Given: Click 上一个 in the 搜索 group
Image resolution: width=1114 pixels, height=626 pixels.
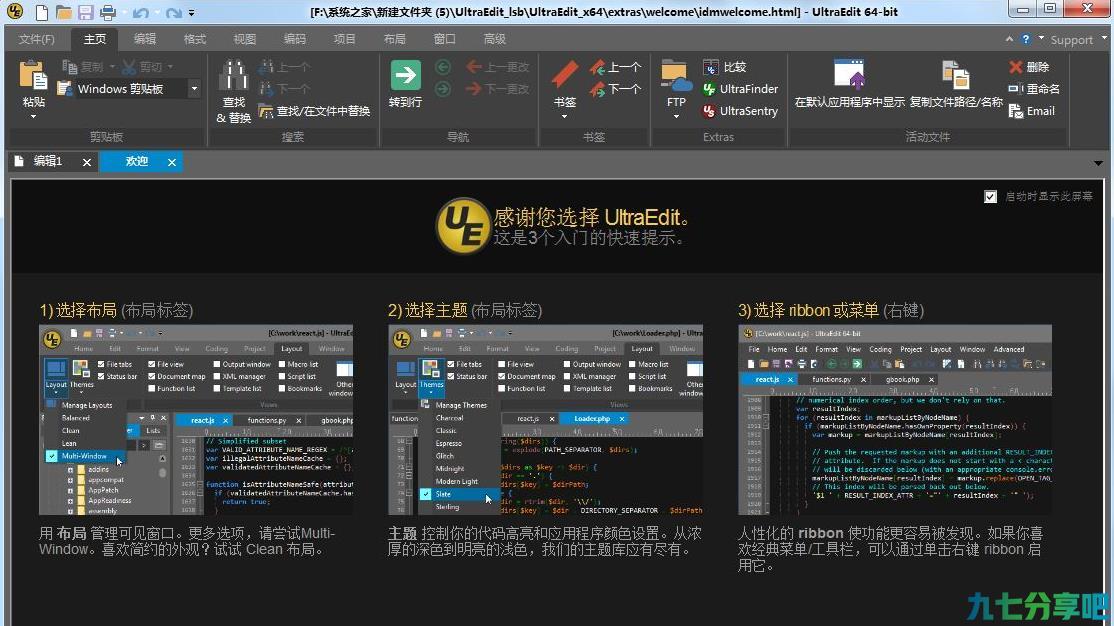Looking at the screenshot, I should coord(284,68).
